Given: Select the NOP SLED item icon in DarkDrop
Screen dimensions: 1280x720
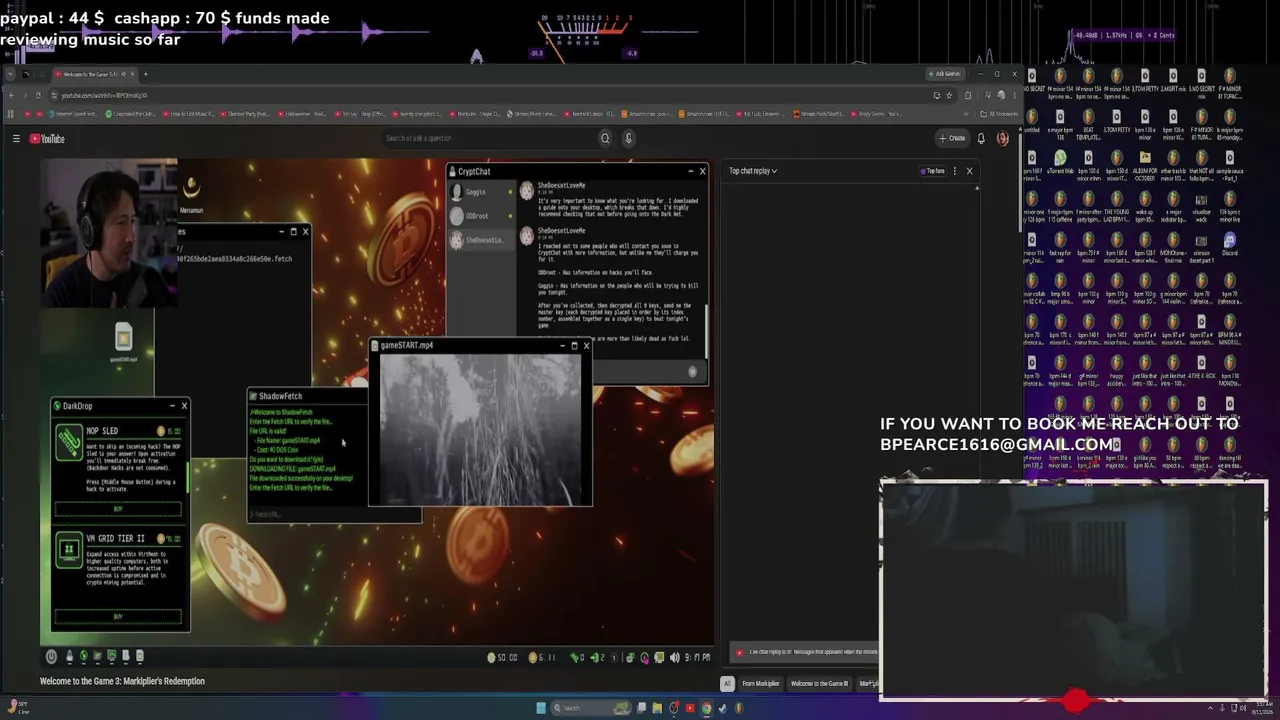Looking at the screenshot, I should pyautogui.click(x=69, y=442).
